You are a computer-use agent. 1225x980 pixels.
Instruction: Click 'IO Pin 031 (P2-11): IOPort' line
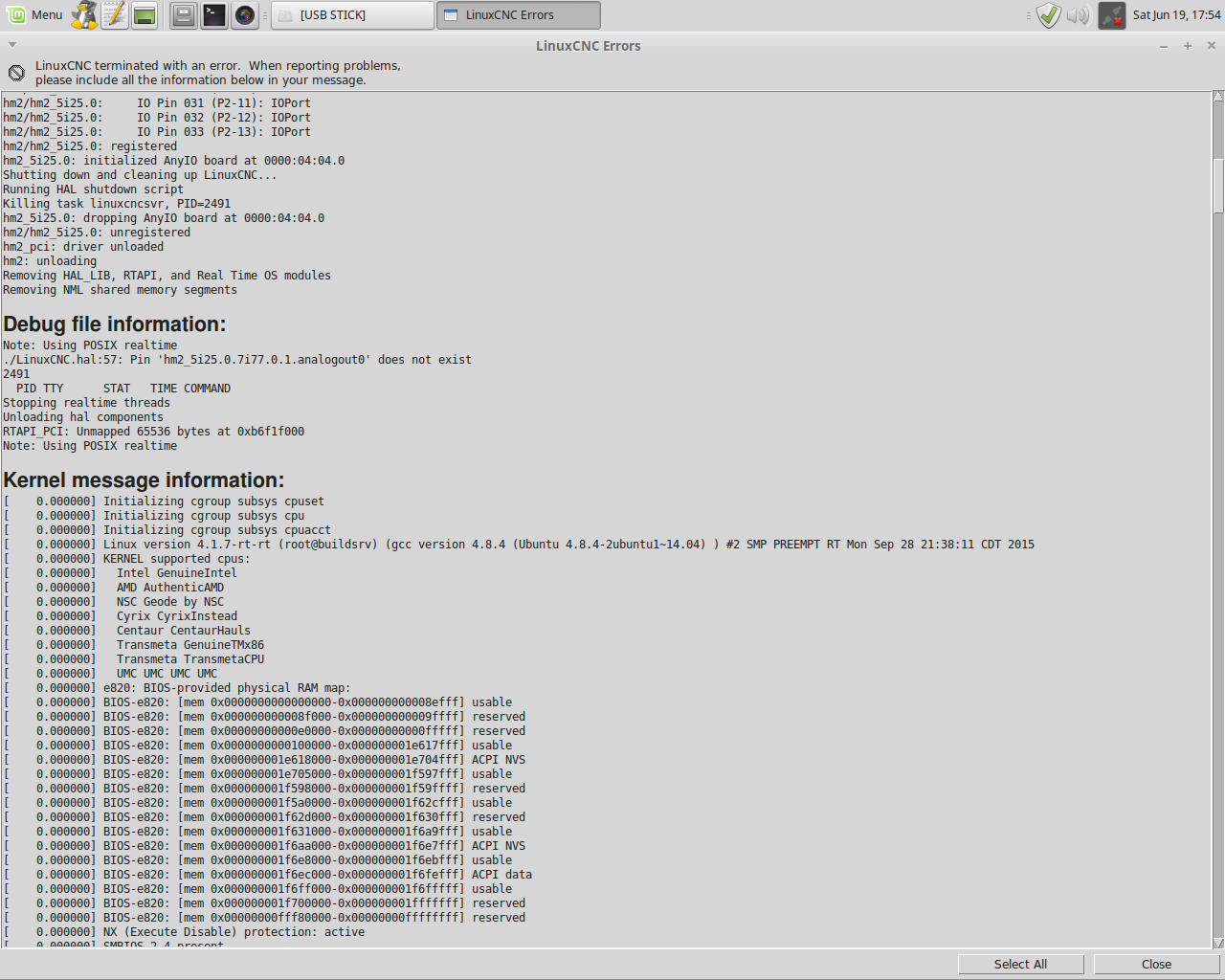click(x=157, y=103)
